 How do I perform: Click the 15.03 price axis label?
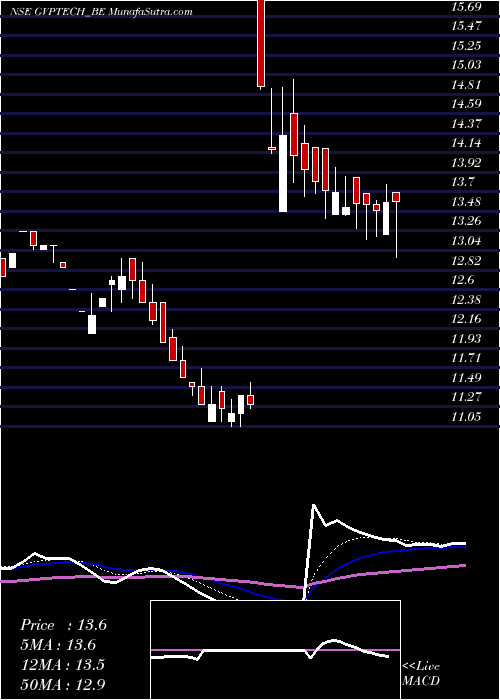466,65
